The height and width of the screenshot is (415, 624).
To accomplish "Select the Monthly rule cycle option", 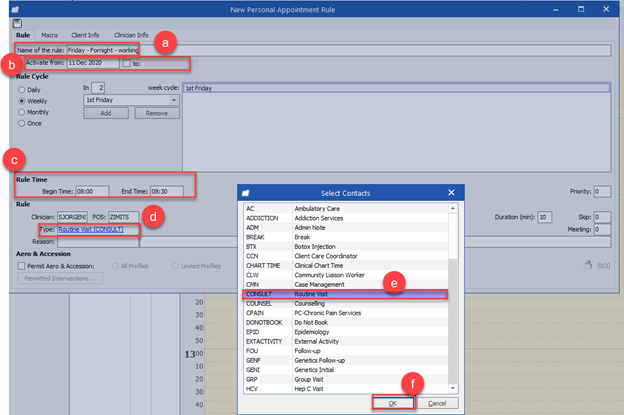I will (33, 112).
